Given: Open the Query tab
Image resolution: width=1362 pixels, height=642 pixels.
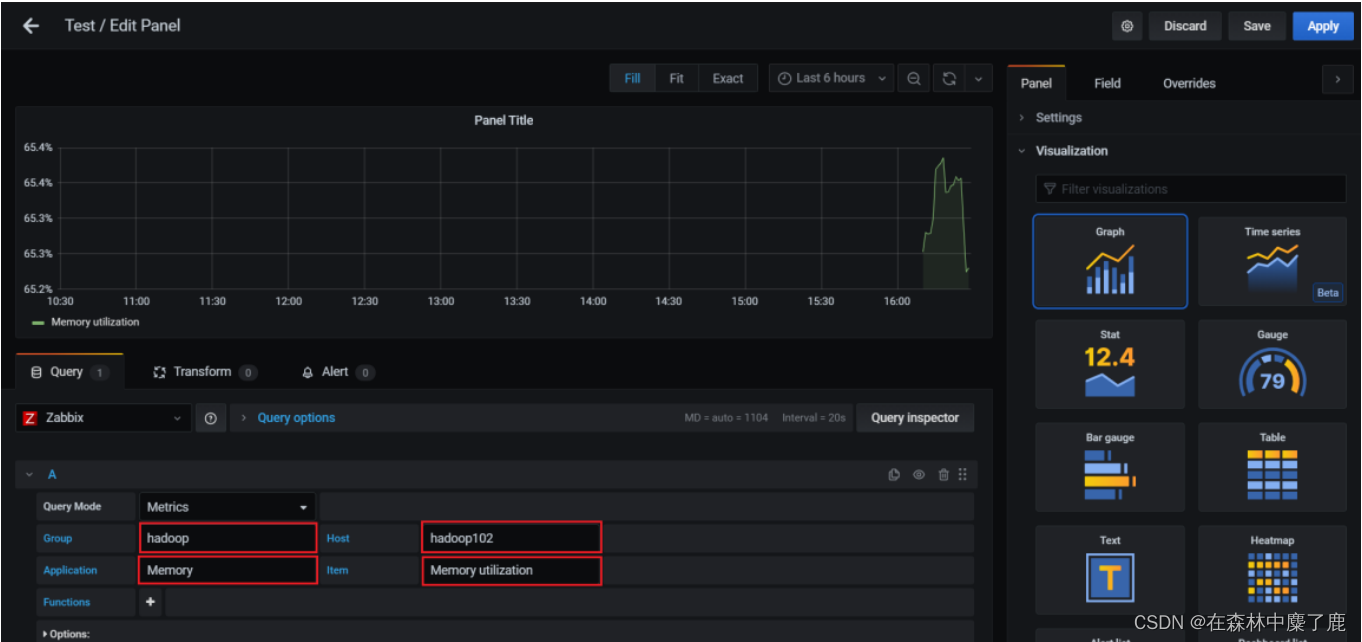Looking at the screenshot, I should [69, 372].
